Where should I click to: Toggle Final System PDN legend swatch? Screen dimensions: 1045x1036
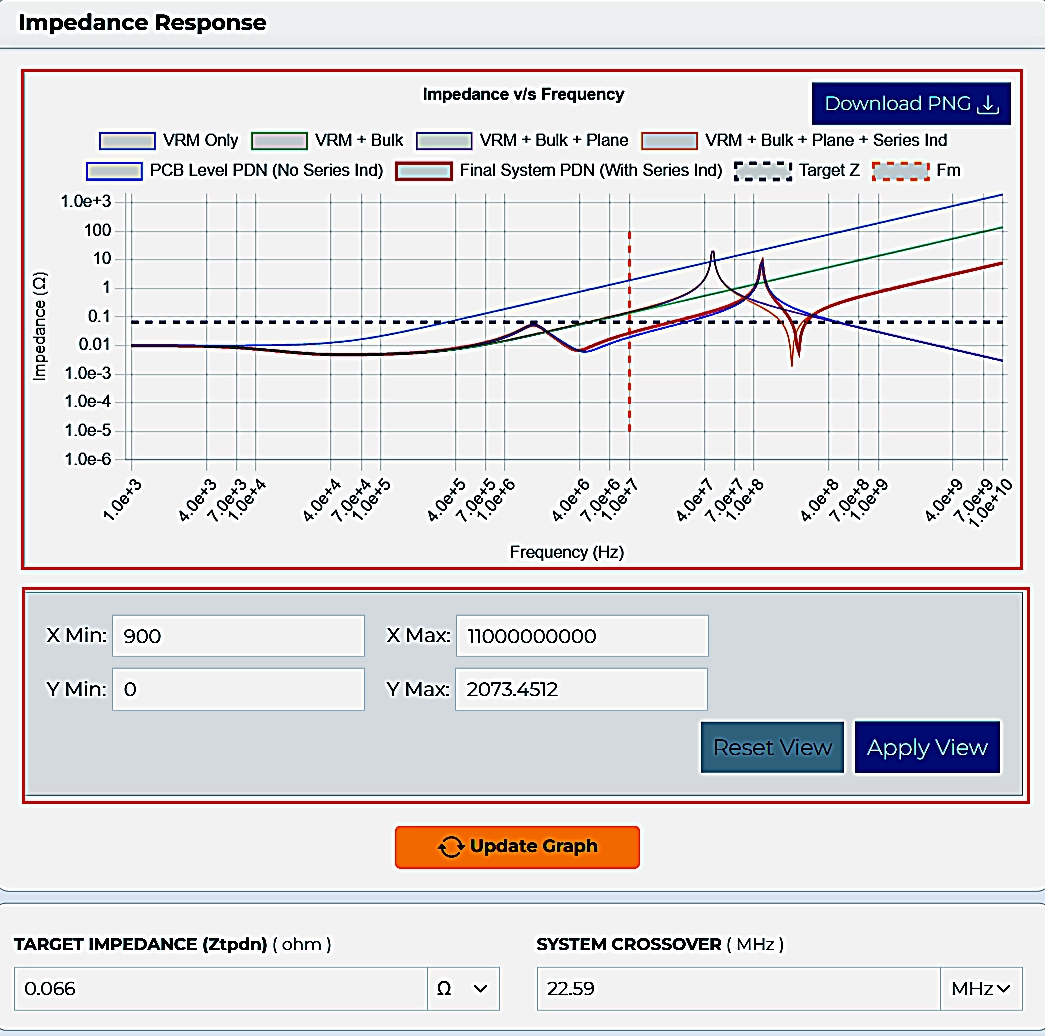[424, 171]
